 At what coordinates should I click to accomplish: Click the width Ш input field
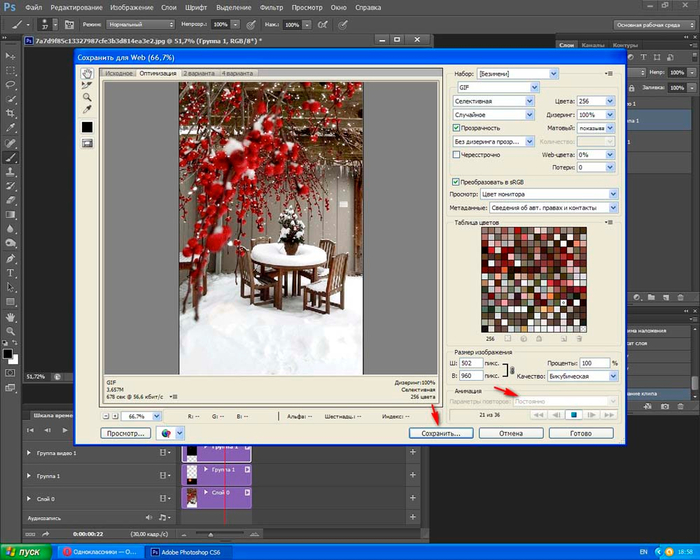tap(471, 363)
